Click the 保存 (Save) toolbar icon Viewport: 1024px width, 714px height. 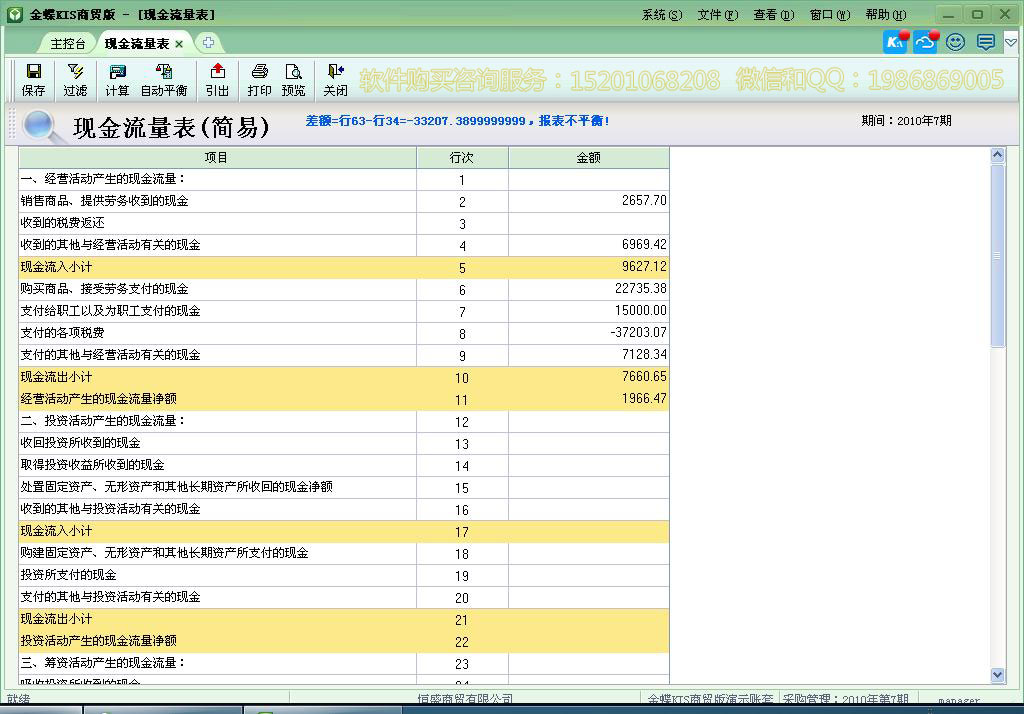(x=33, y=80)
